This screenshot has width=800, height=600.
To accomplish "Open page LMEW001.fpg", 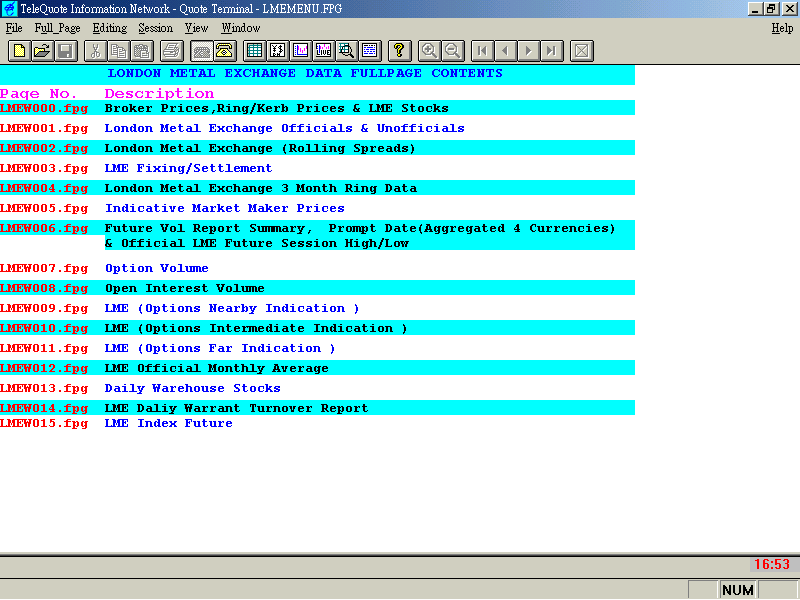I will [44, 129].
